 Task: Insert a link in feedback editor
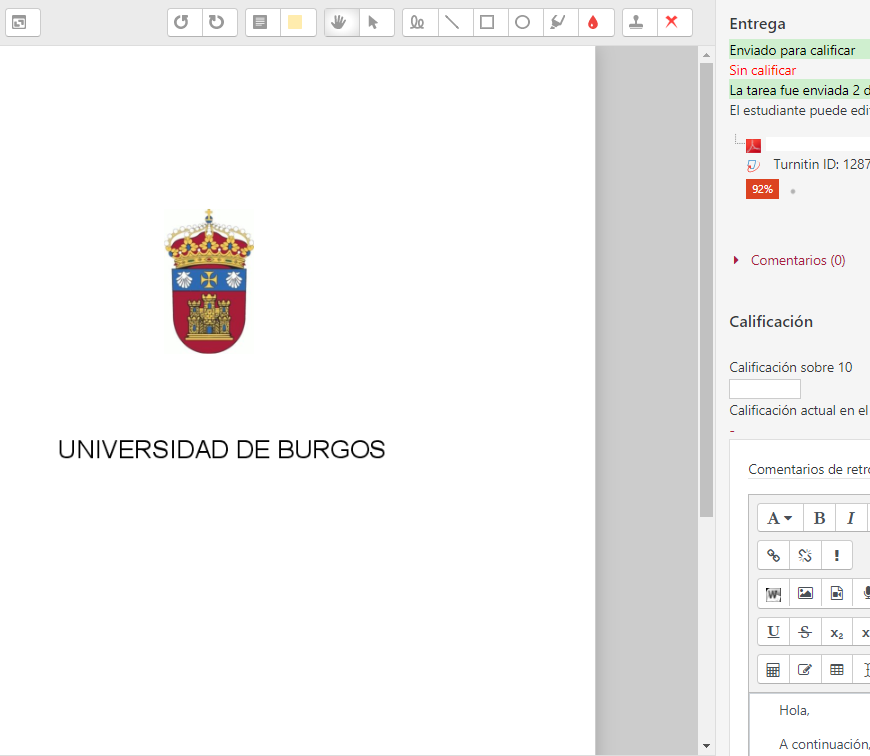pyautogui.click(x=773, y=555)
